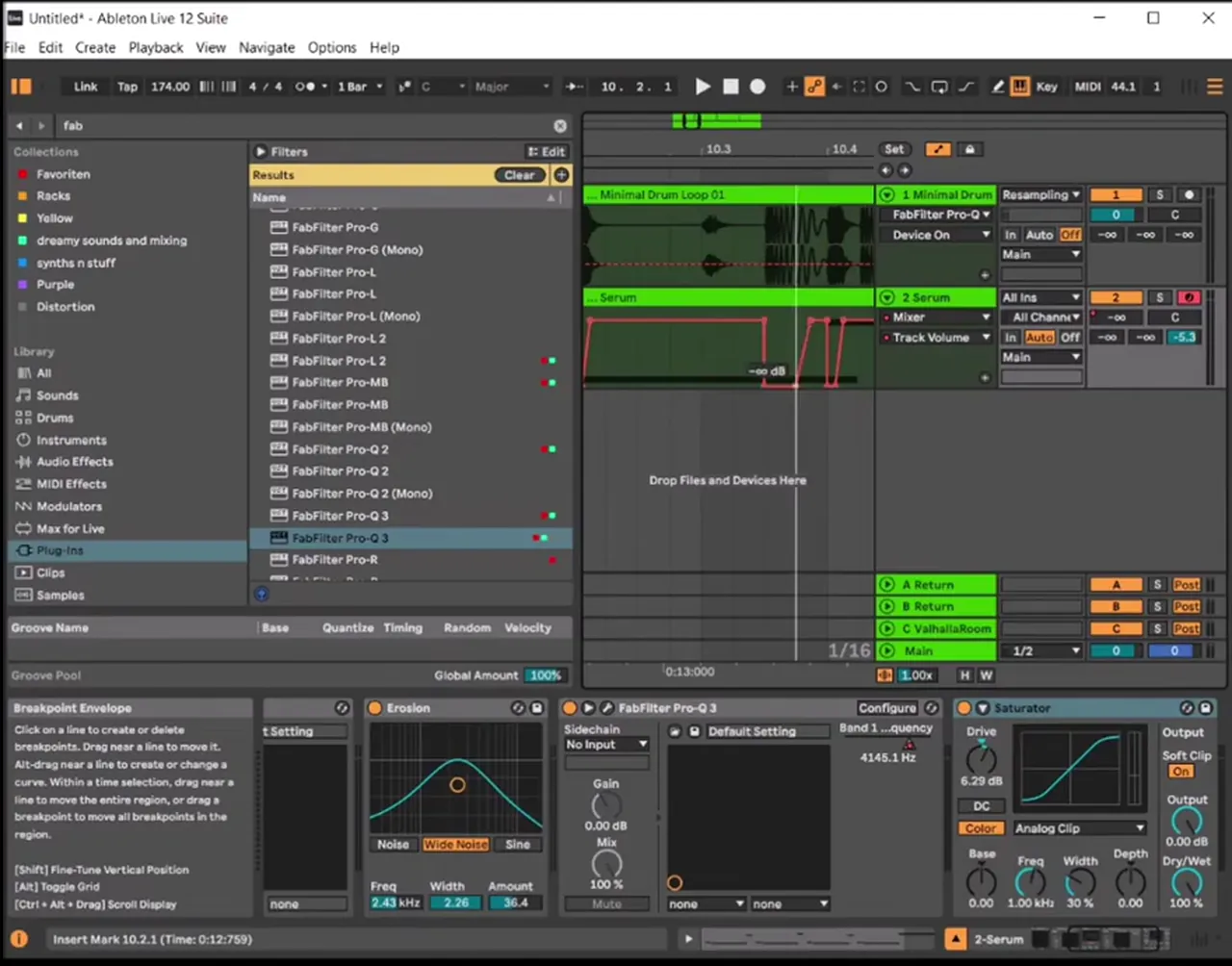This screenshot has height=966, width=1232.
Task: Open the Analog Clip curve type dropdown
Action: click(x=1079, y=828)
